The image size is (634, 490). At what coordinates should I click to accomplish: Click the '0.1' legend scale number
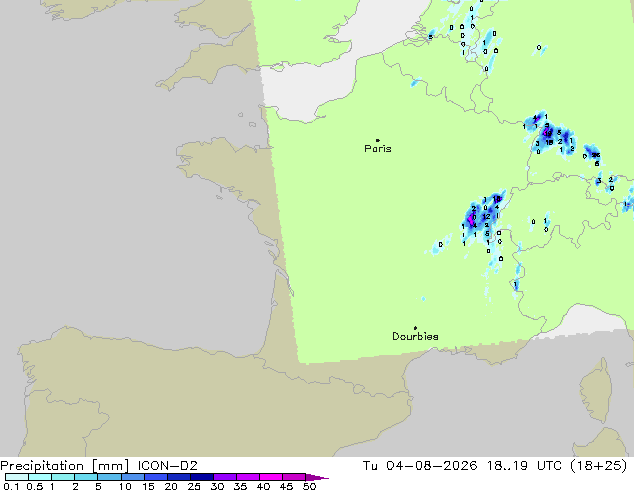pyautogui.click(x=11, y=486)
